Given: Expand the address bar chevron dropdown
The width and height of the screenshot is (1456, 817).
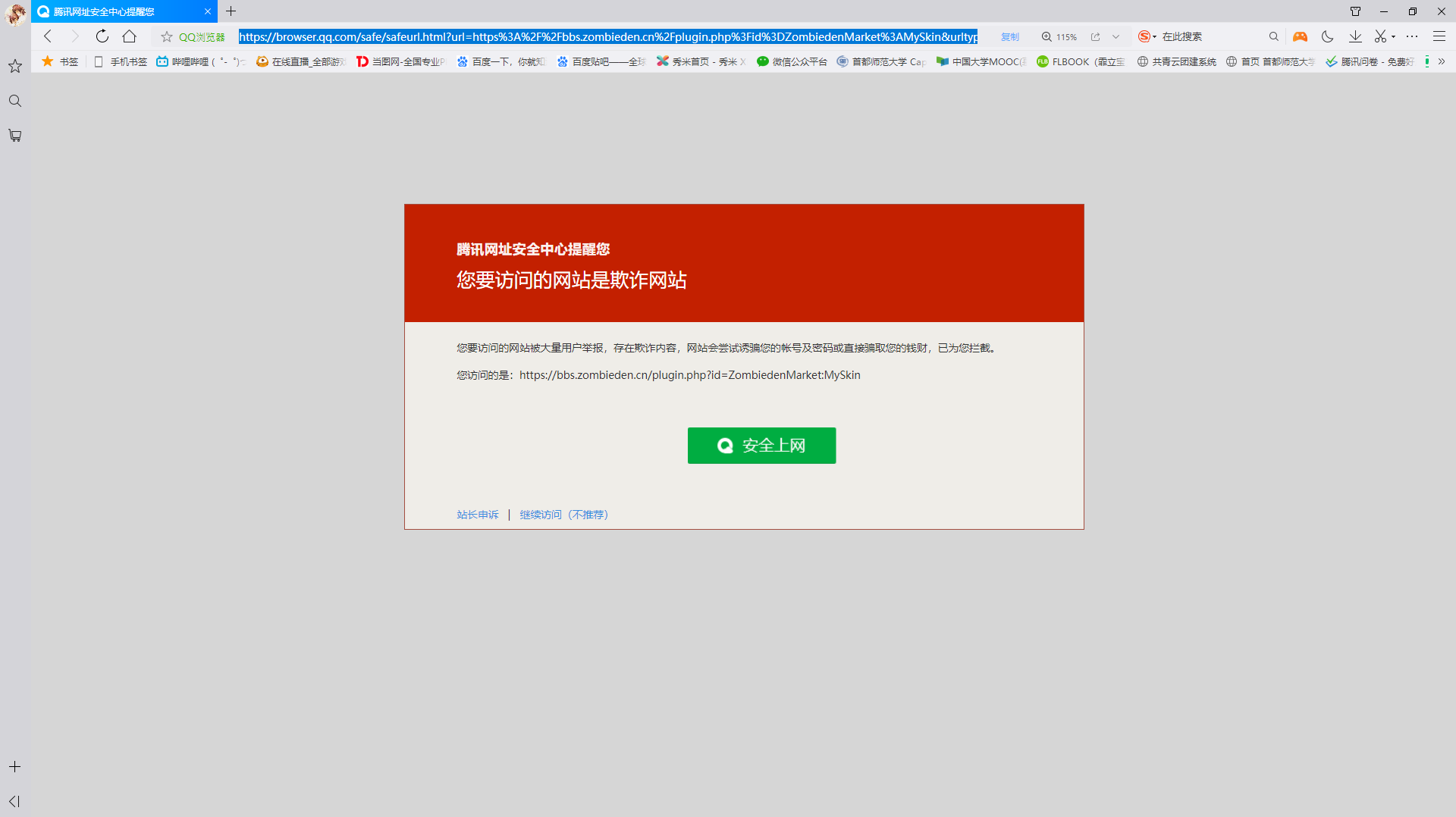Looking at the screenshot, I should (1116, 36).
